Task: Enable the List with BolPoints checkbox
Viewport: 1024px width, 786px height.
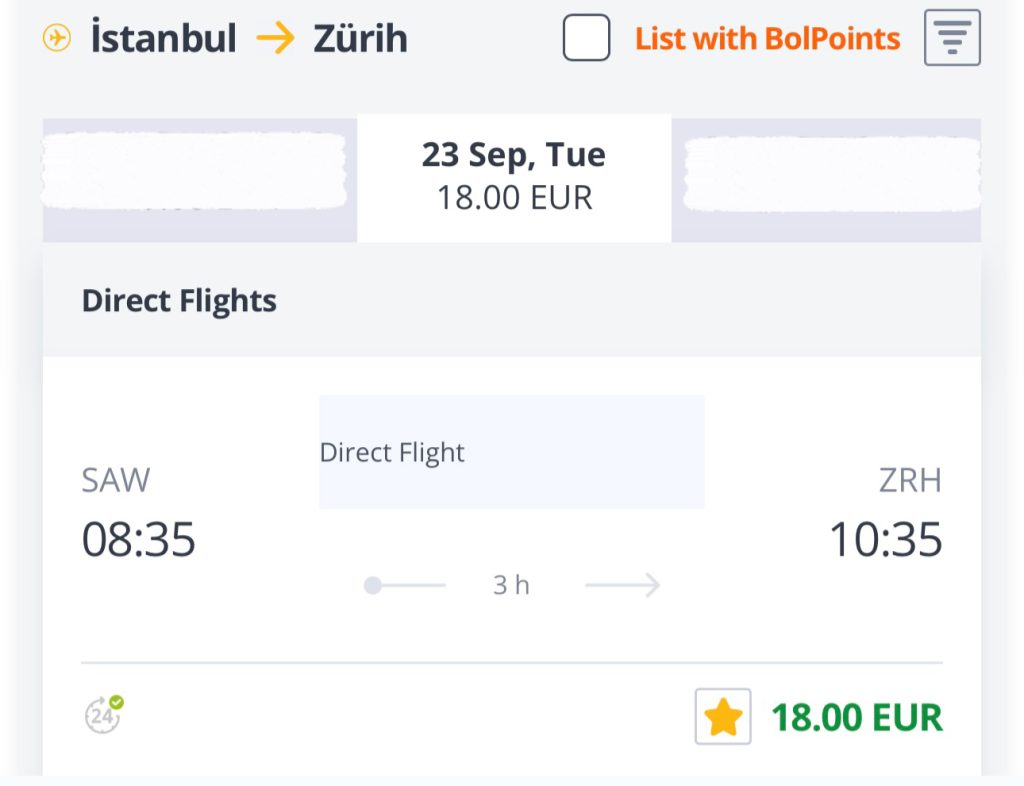Action: click(x=586, y=39)
